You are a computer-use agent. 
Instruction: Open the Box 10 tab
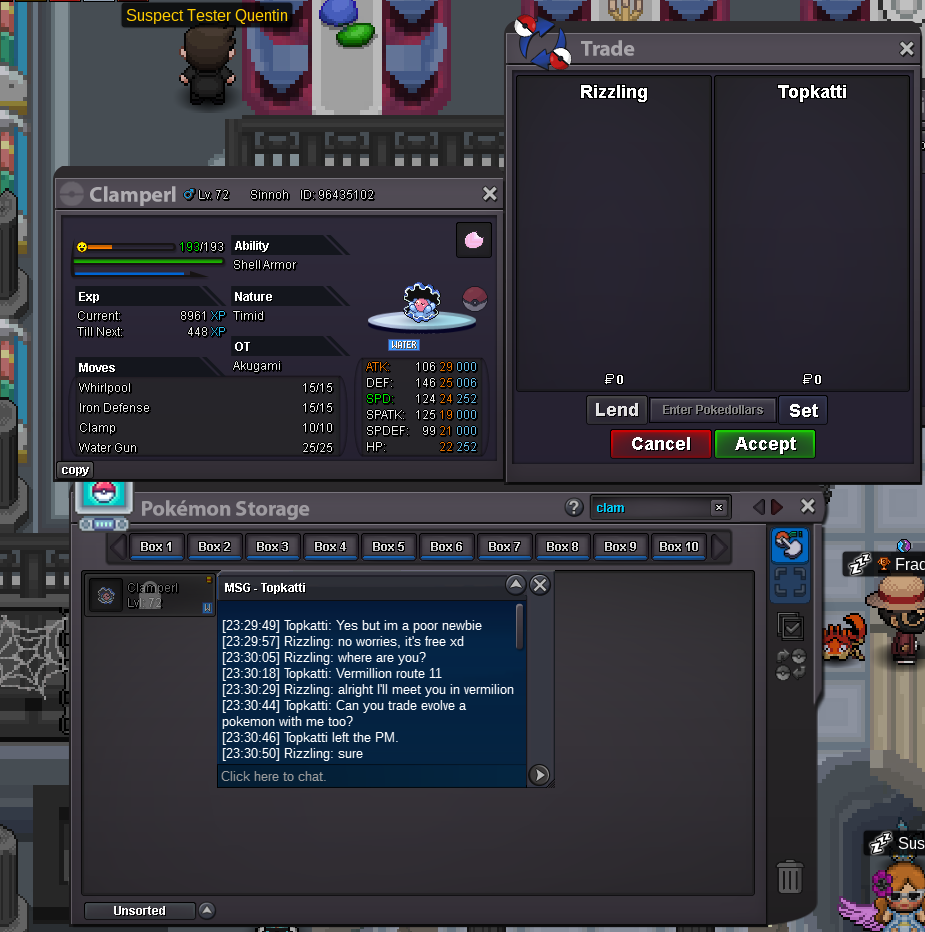click(x=679, y=547)
